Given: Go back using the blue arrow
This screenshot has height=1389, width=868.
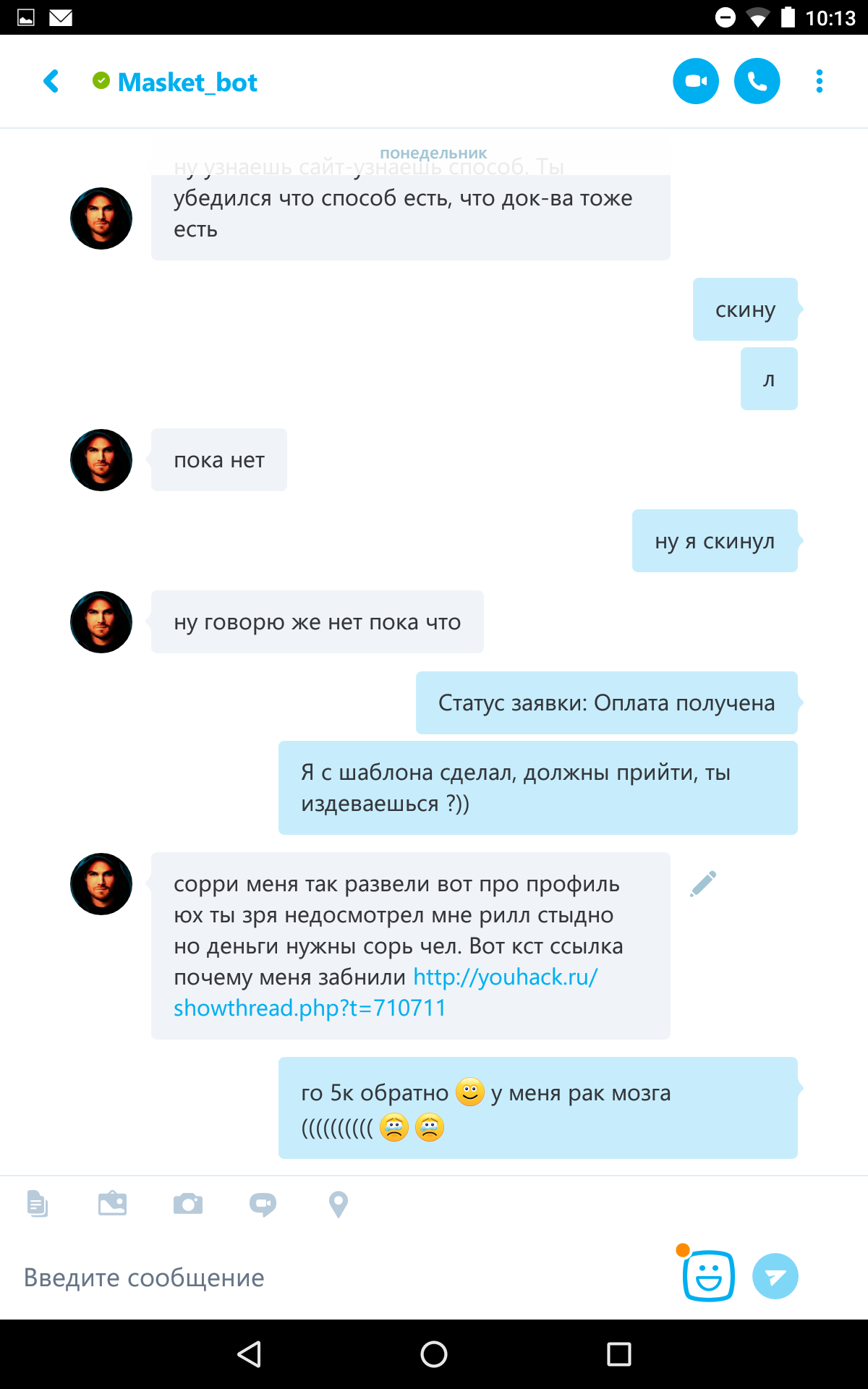Looking at the screenshot, I should click(x=51, y=81).
